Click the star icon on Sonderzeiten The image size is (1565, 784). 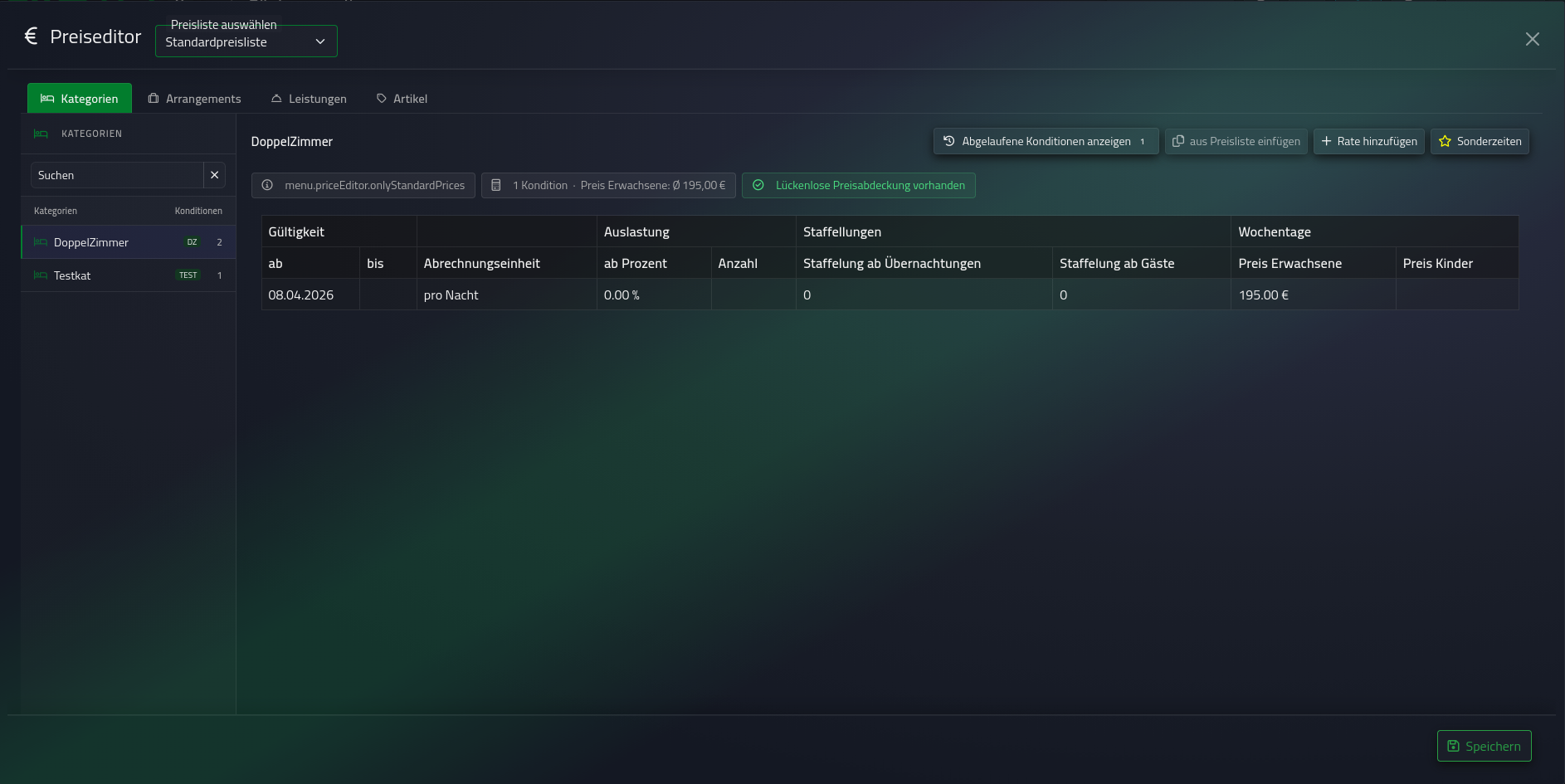pos(1445,141)
